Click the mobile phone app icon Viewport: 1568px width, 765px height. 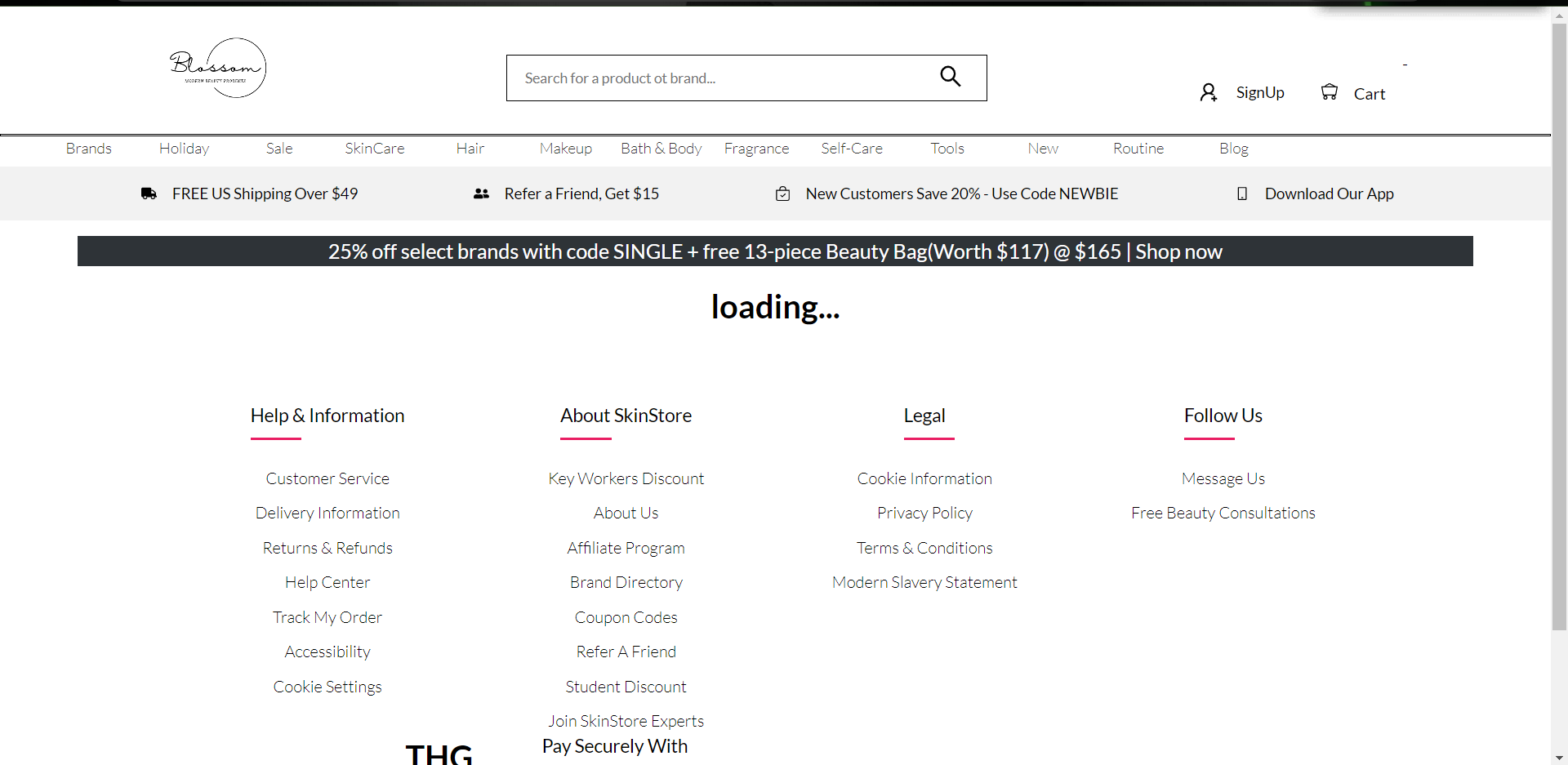(1241, 193)
